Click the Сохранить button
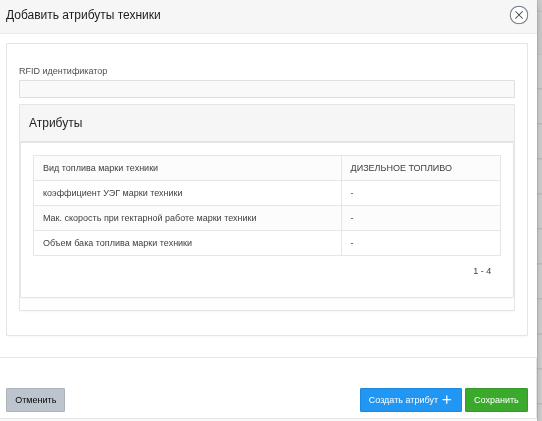542x421 pixels. (496, 400)
